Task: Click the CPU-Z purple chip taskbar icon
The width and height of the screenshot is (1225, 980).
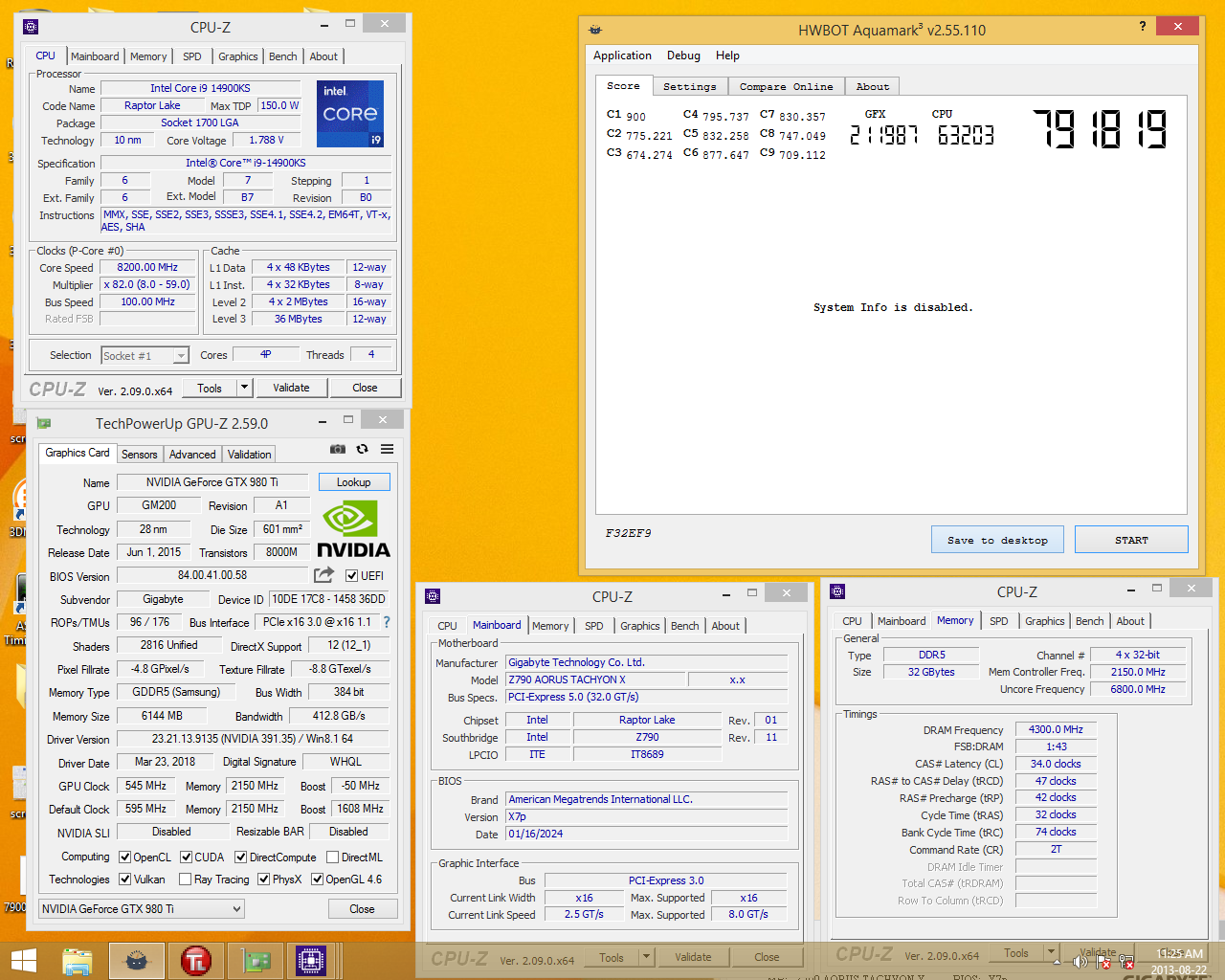Action: (x=311, y=960)
